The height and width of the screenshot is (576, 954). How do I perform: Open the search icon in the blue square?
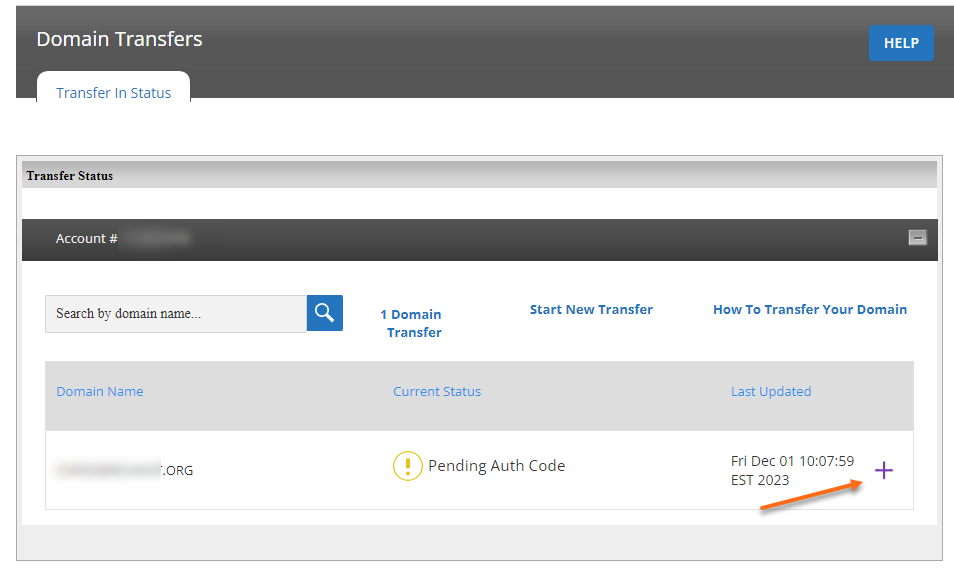tap(323, 313)
